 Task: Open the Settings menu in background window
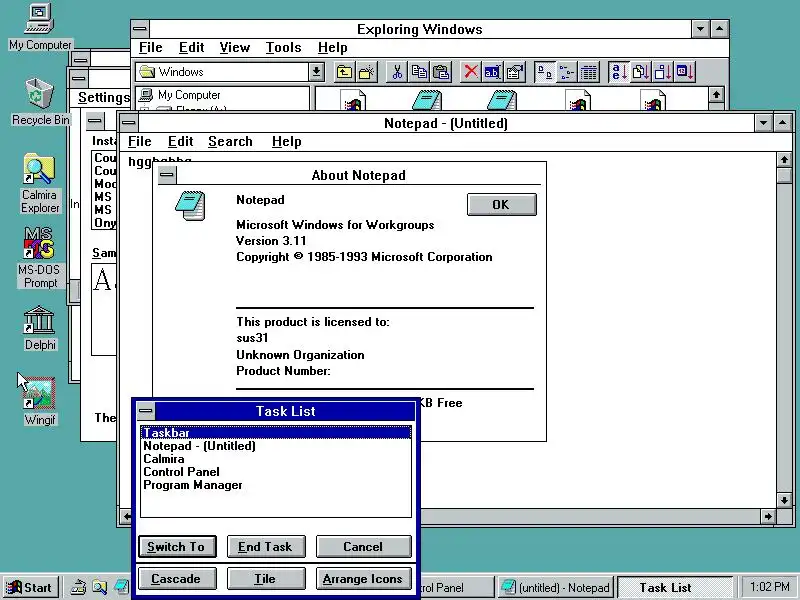point(104,97)
